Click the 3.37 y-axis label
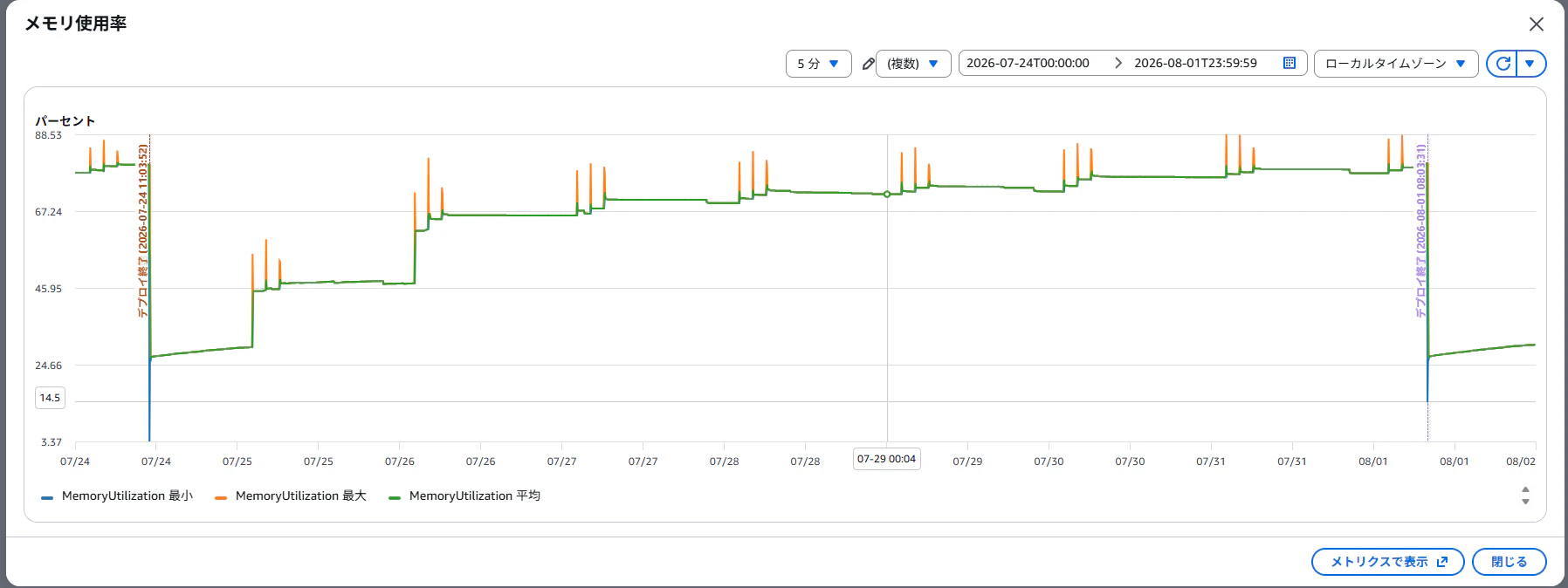This screenshot has height=588, width=1568. (52, 442)
